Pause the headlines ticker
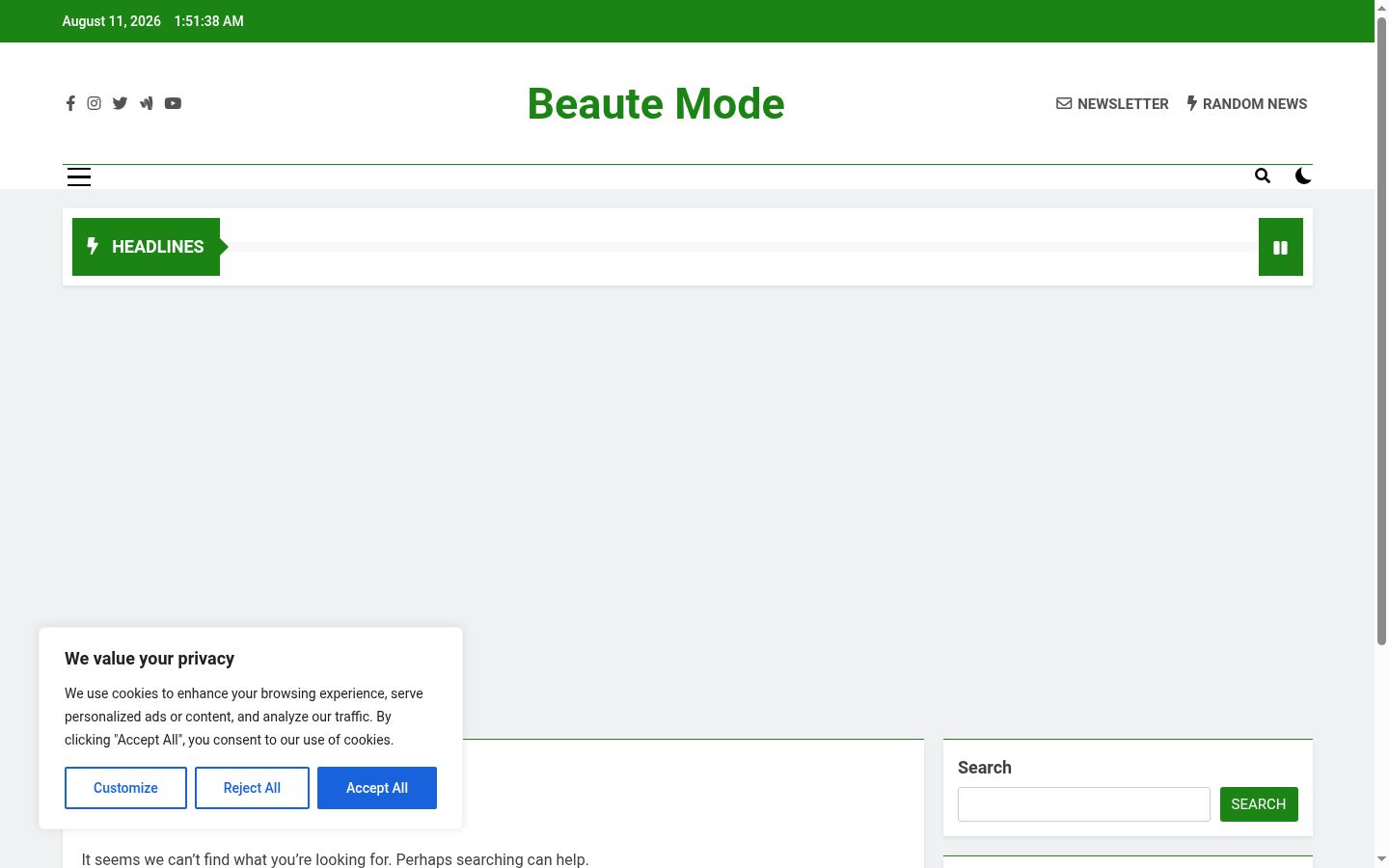The height and width of the screenshot is (868, 1389). pos(1281,247)
